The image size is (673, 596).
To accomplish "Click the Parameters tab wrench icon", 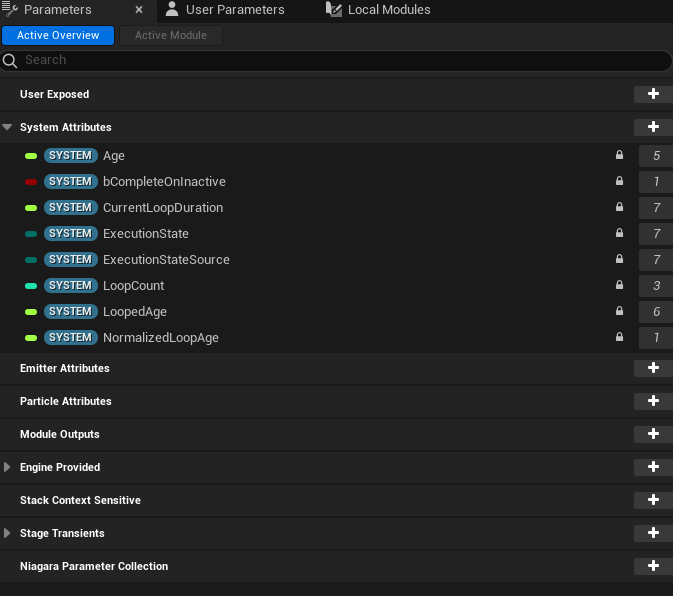I will click(9, 9).
